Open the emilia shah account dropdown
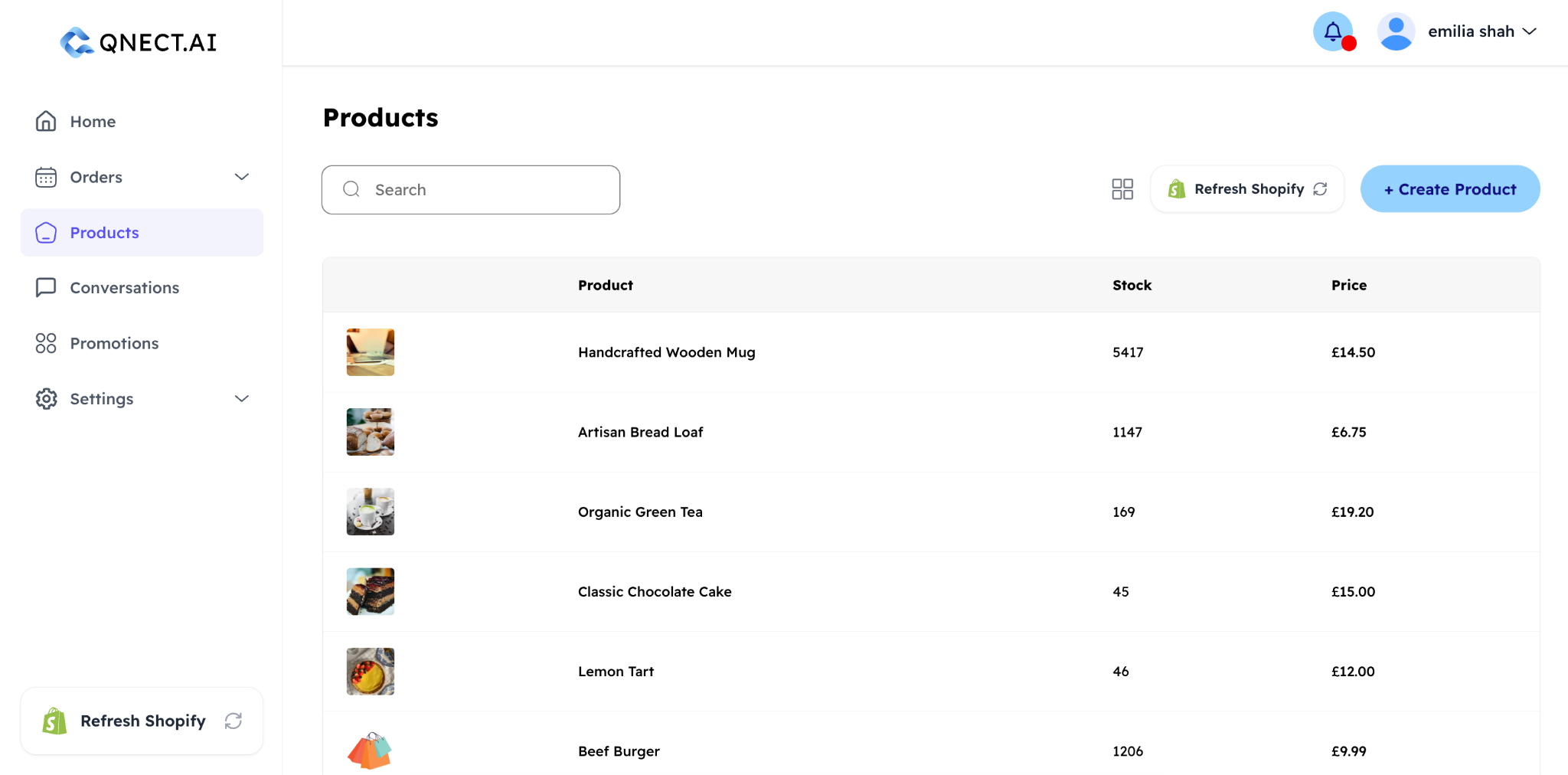 point(1482,31)
